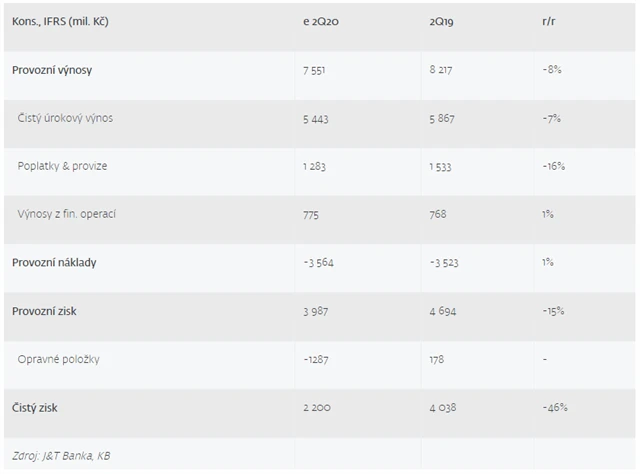Click the "Kons., IFRS (mil. Kč)" header cell
Viewport: 640px width, 474px height.
point(62,21)
